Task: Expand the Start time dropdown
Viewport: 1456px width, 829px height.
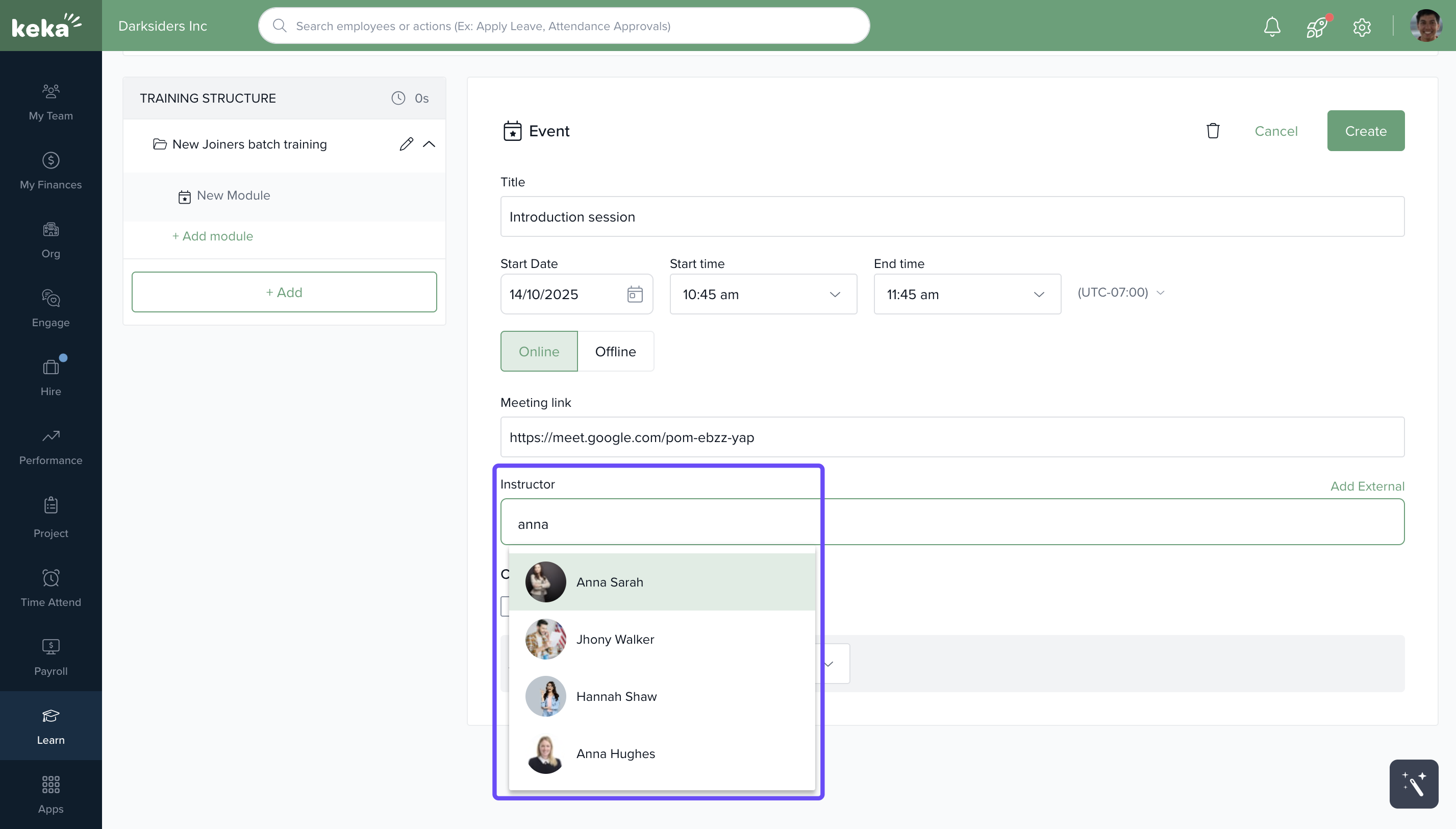Action: [x=762, y=295]
